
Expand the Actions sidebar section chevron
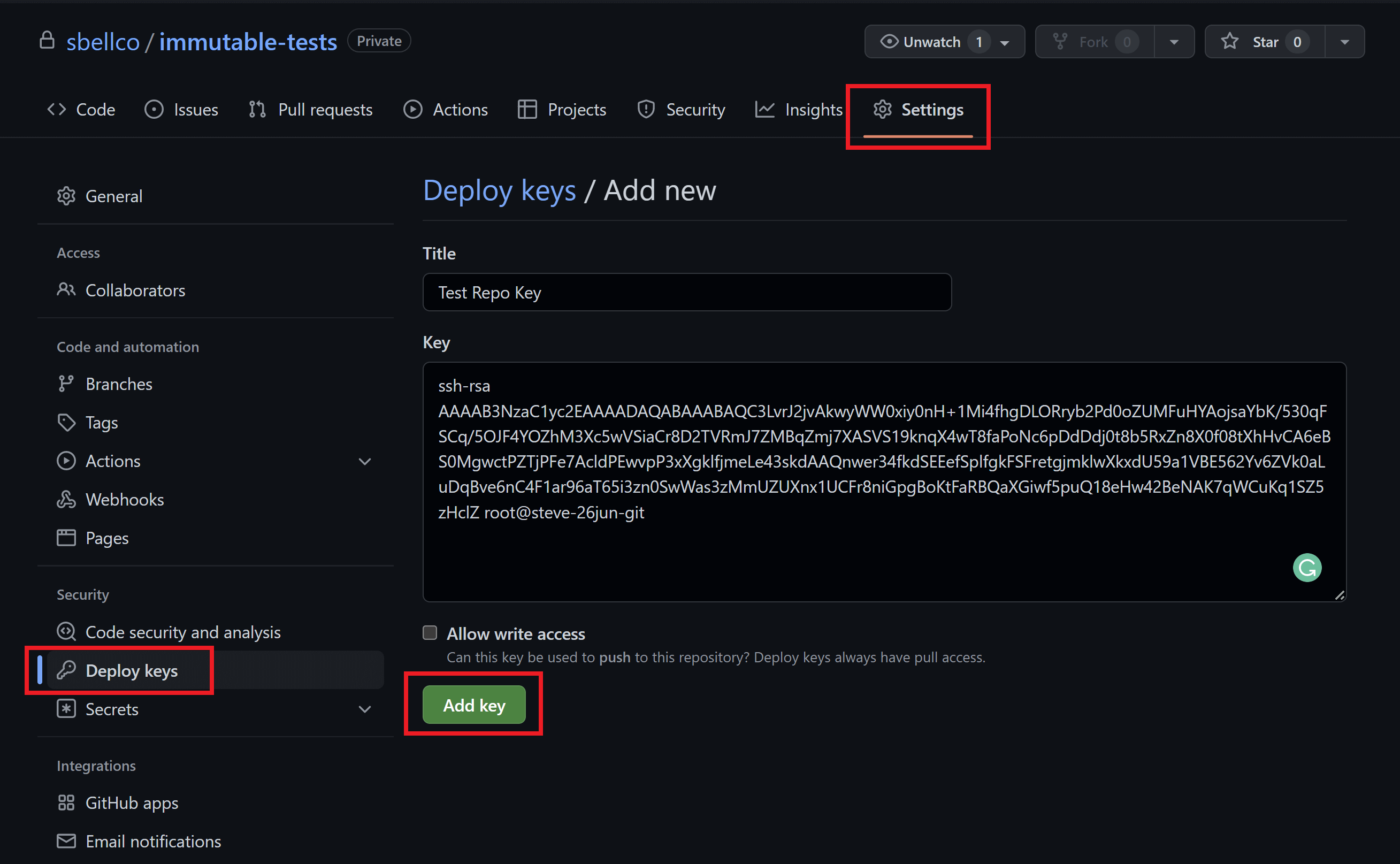pos(364,461)
